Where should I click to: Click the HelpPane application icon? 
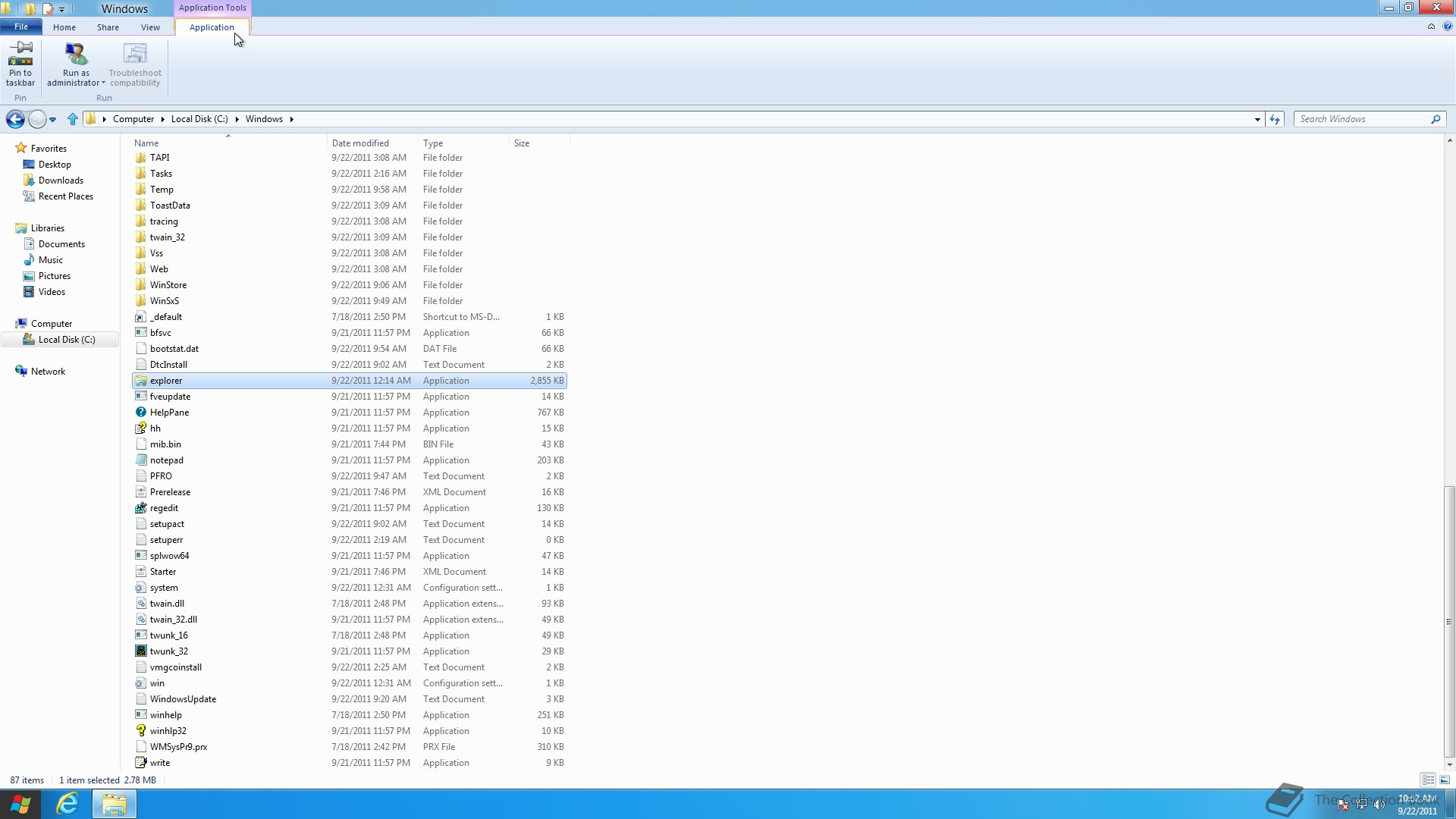[x=141, y=413]
